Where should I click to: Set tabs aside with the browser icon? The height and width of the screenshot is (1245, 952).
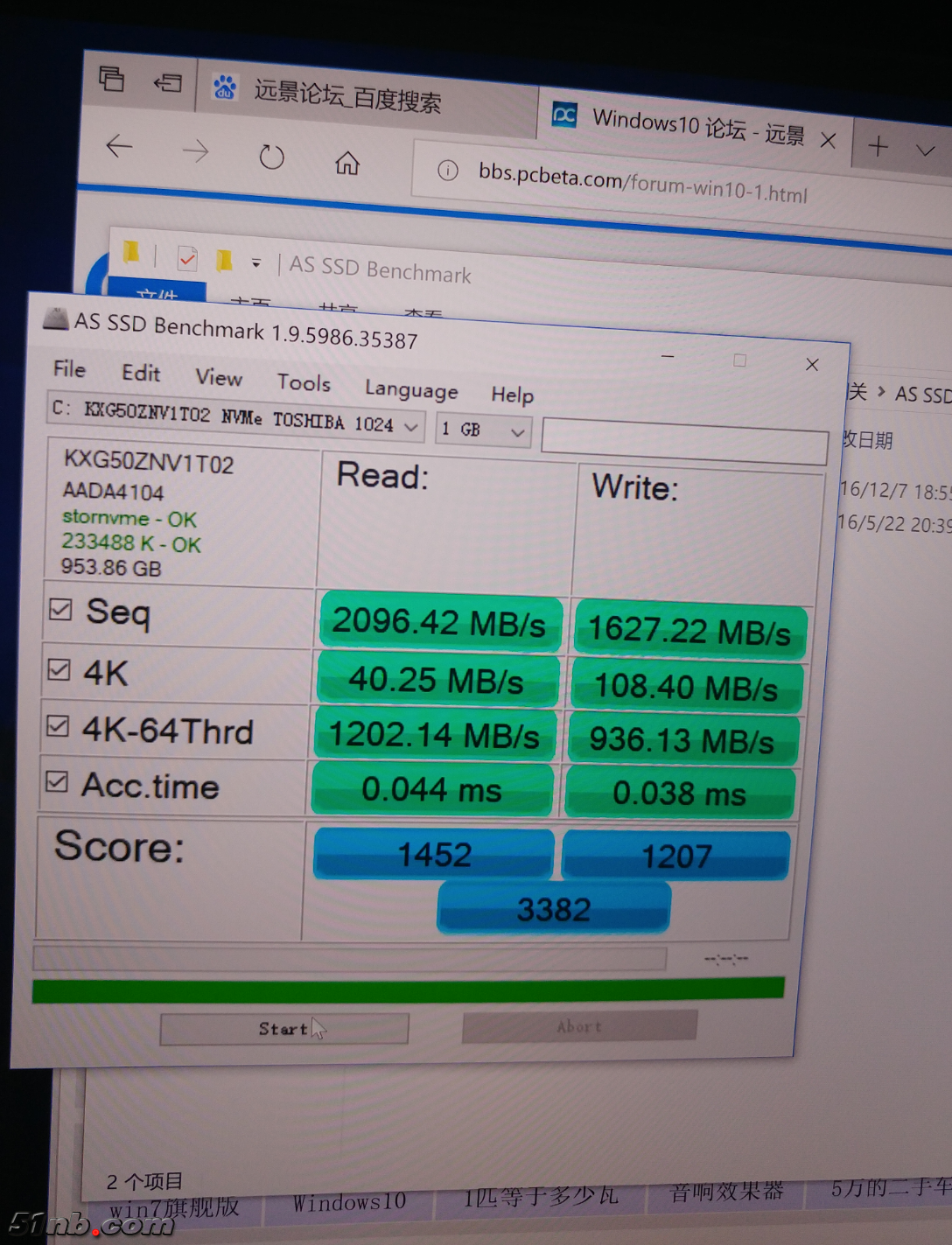pos(167,83)
